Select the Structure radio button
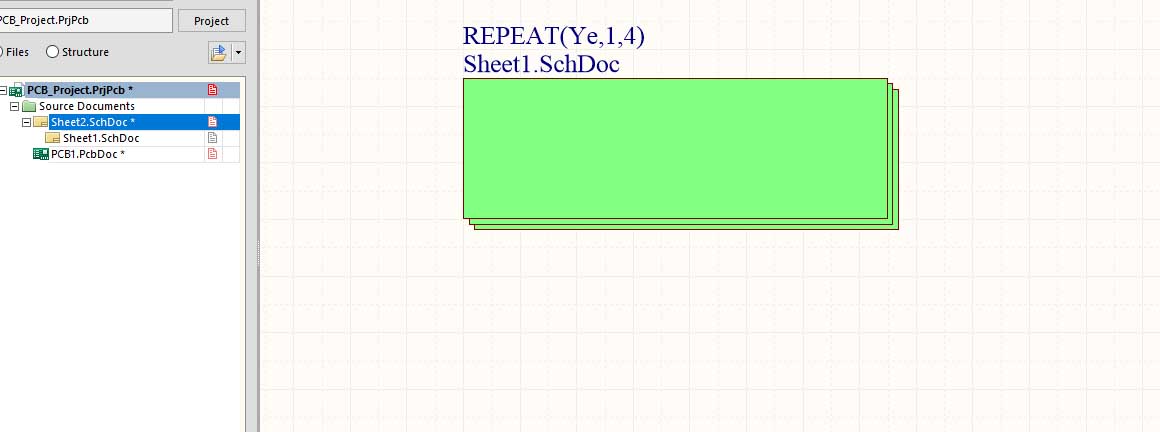The image size is (1160, 432). [52, 52]
